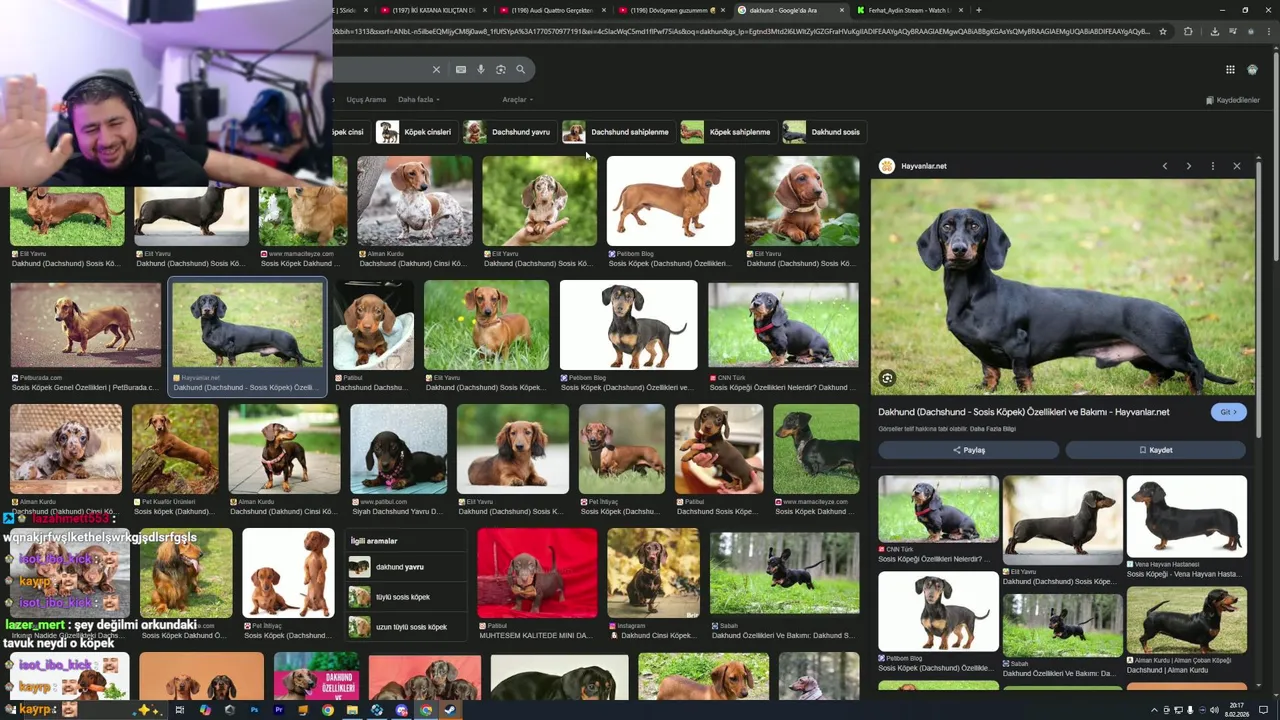Image resolution: width=1280 pixels, height=720 pixels.
Task: Switch to the Uçuş Arama tab
Action: pyautogui.click(x=366, y=100)
